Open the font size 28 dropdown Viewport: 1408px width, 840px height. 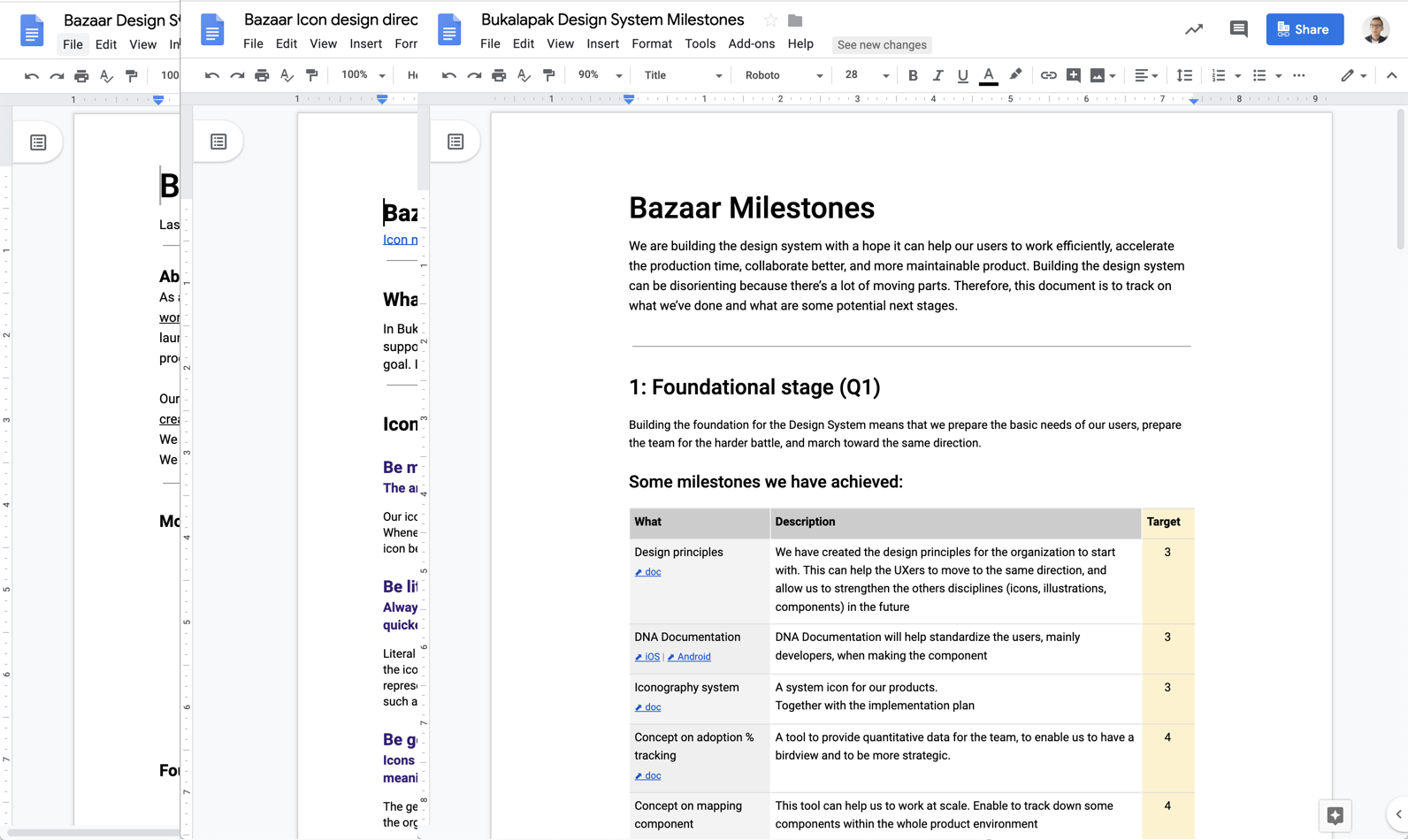coord(867,75)
